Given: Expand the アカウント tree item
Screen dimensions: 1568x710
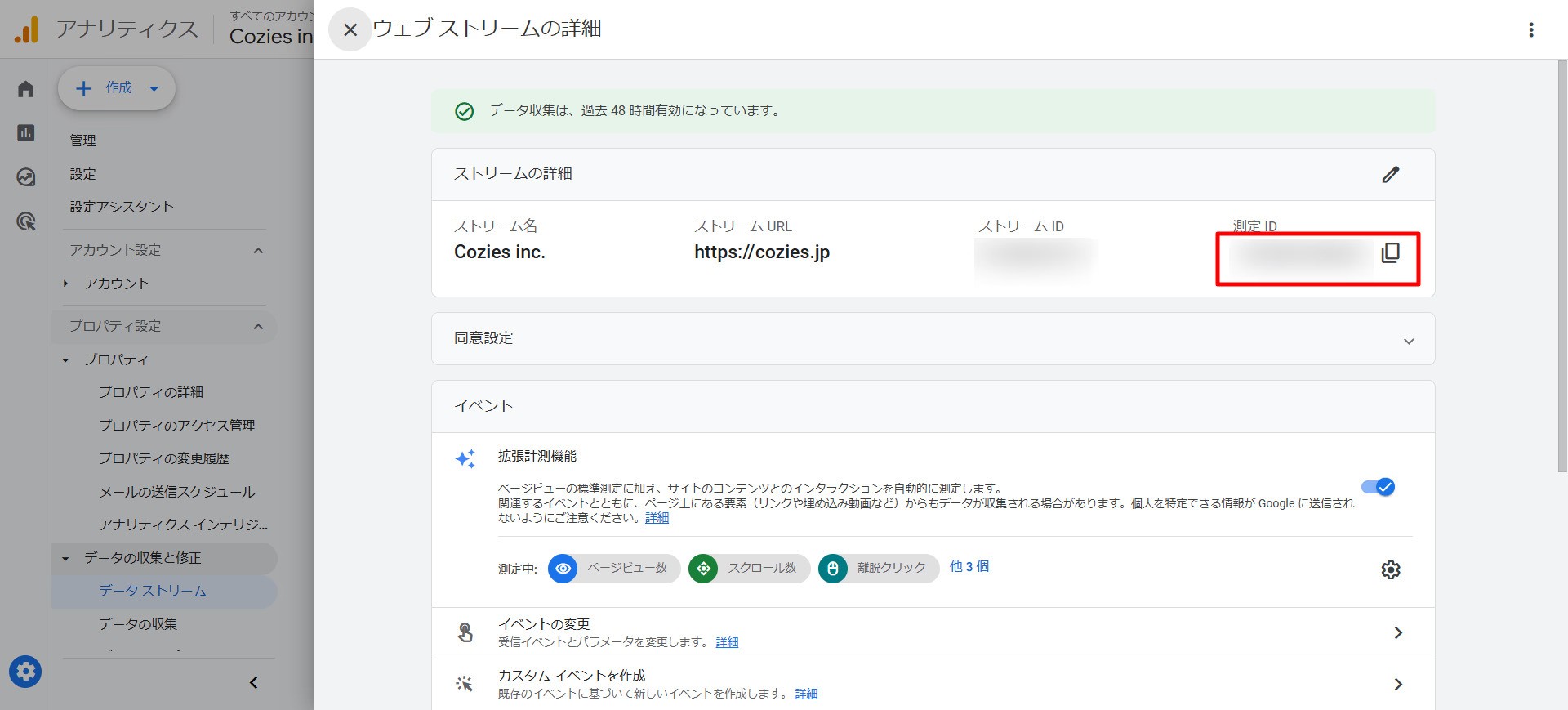Looking at the screenshot, I should [65, 284].
